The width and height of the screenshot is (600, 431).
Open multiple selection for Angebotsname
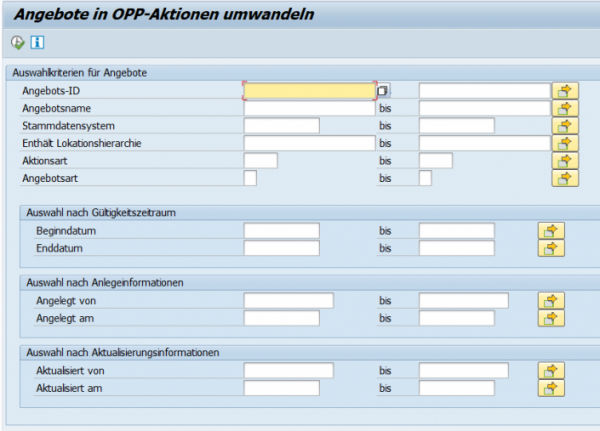(x=565, y=109)
